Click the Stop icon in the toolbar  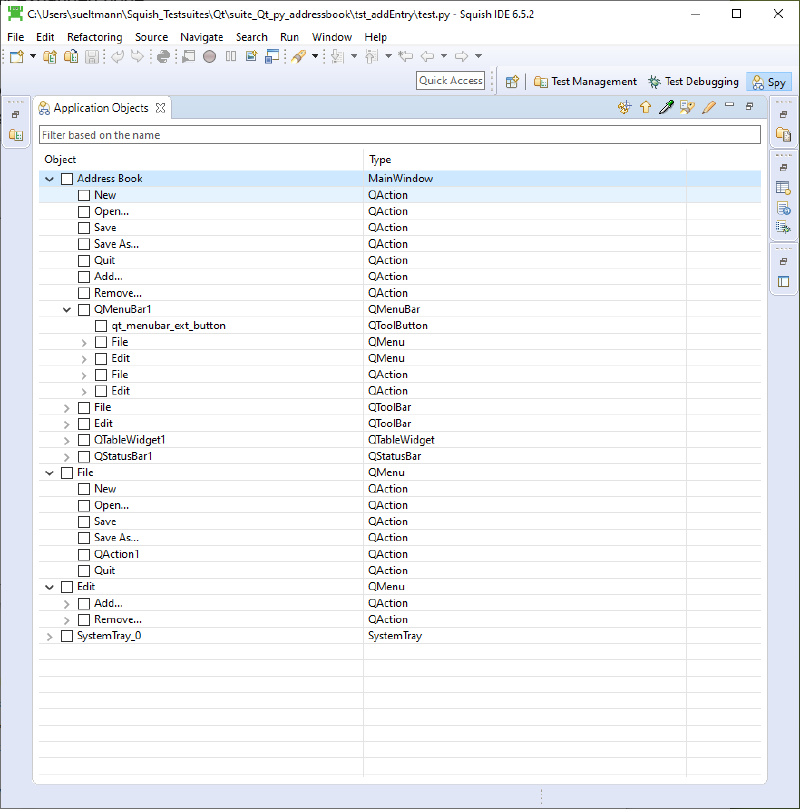[189, 57]
